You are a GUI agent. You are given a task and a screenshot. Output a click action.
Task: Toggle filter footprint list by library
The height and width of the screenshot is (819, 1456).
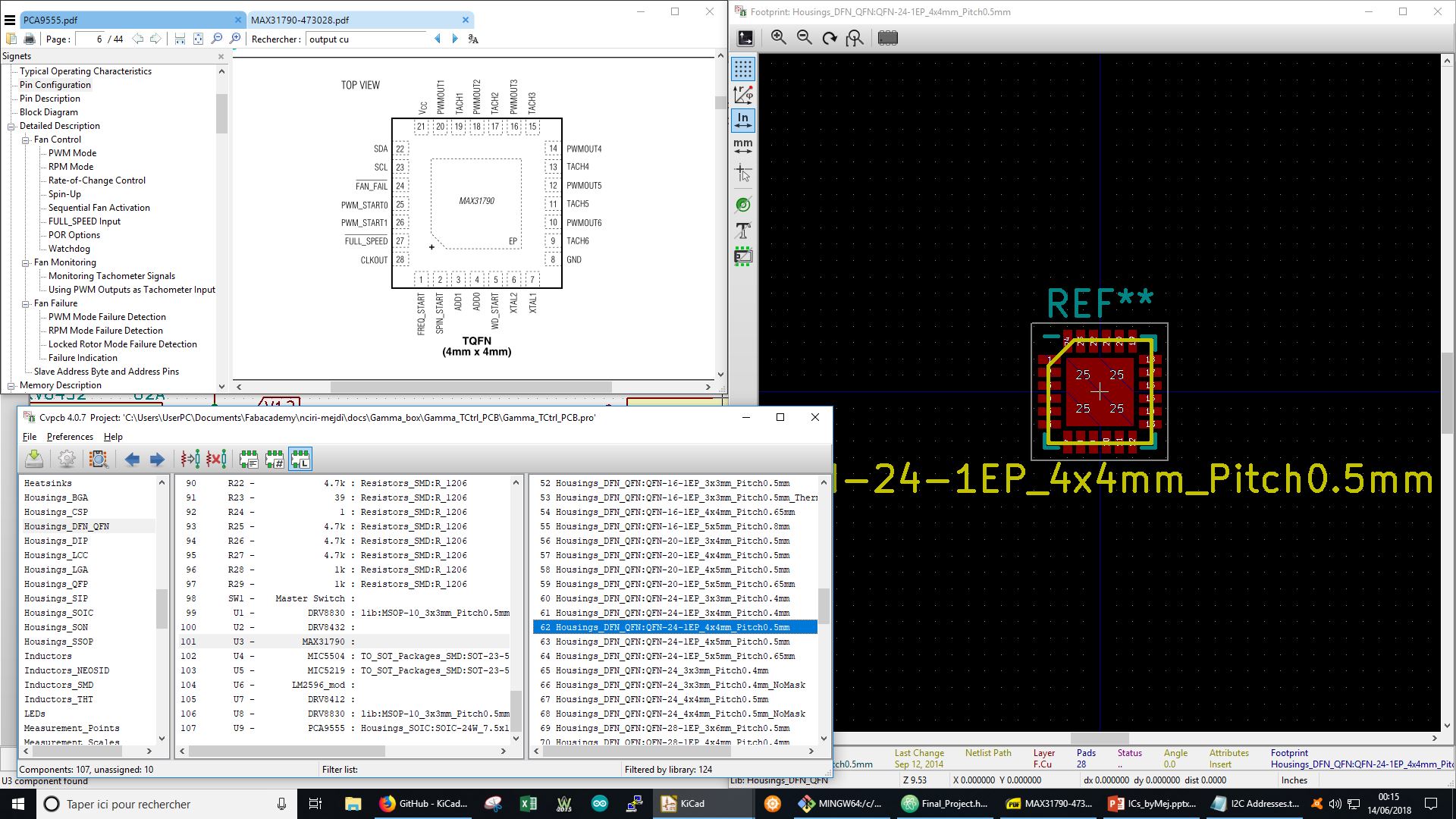coord(300,459)
